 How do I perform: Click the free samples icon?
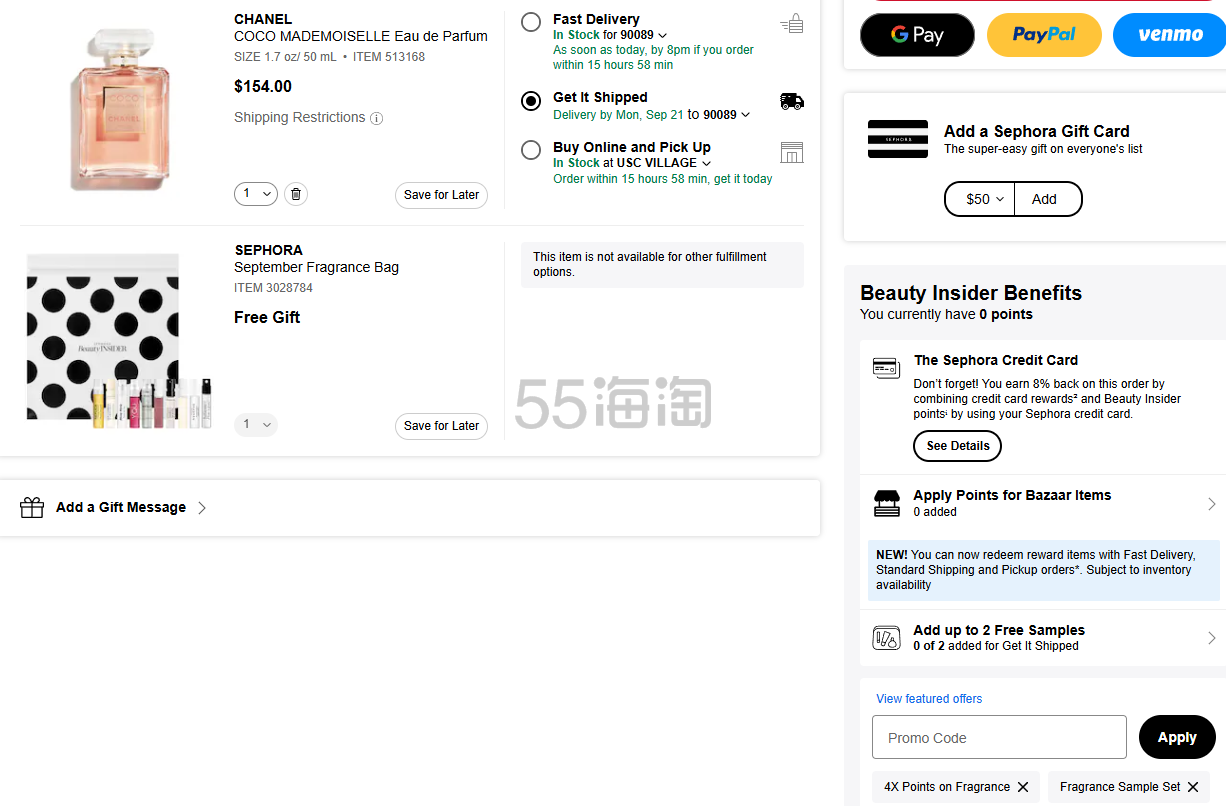(x=886, y=638)
